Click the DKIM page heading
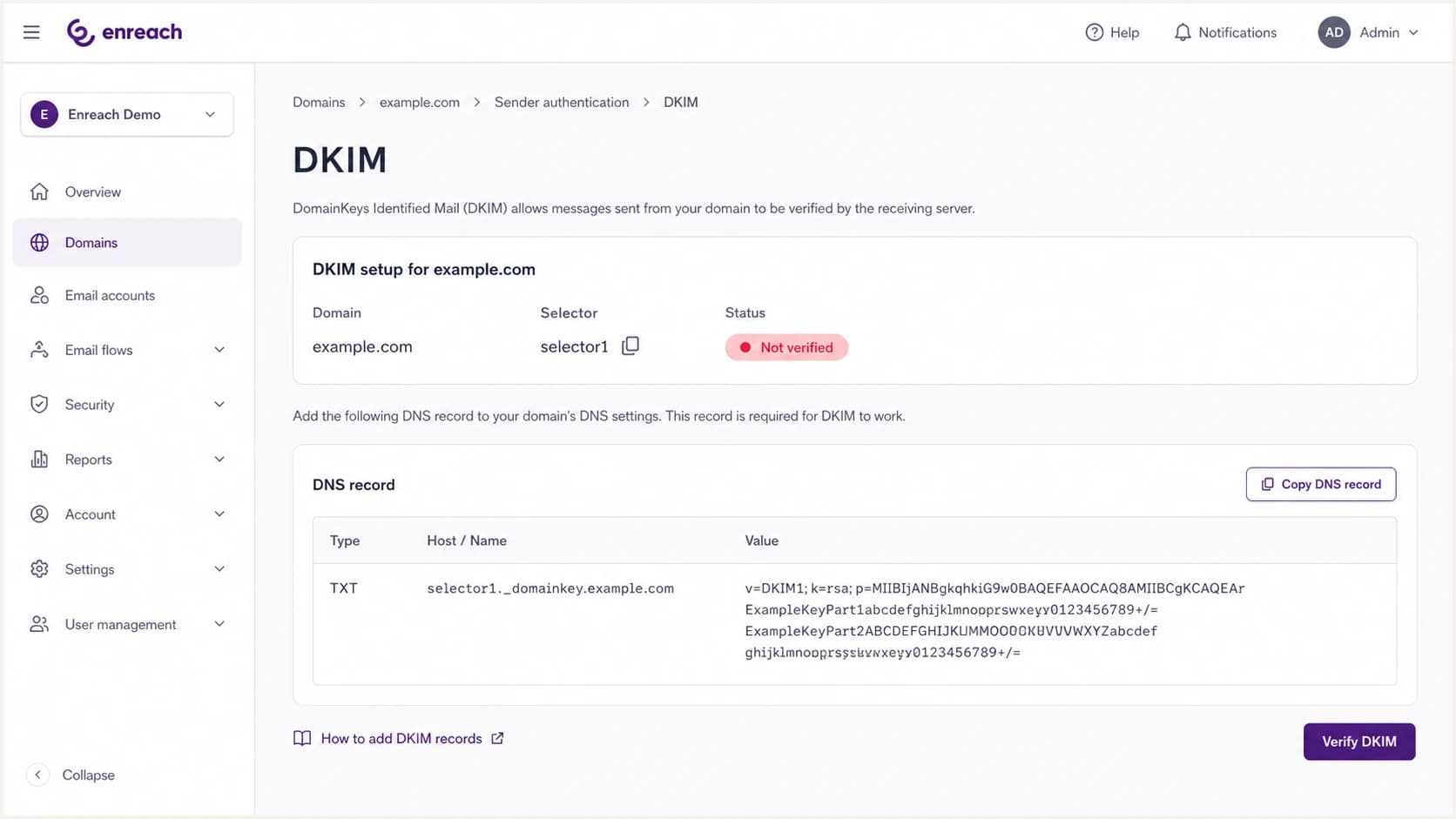This screenshot has height=819, width=1456. [x=340, y=159]
